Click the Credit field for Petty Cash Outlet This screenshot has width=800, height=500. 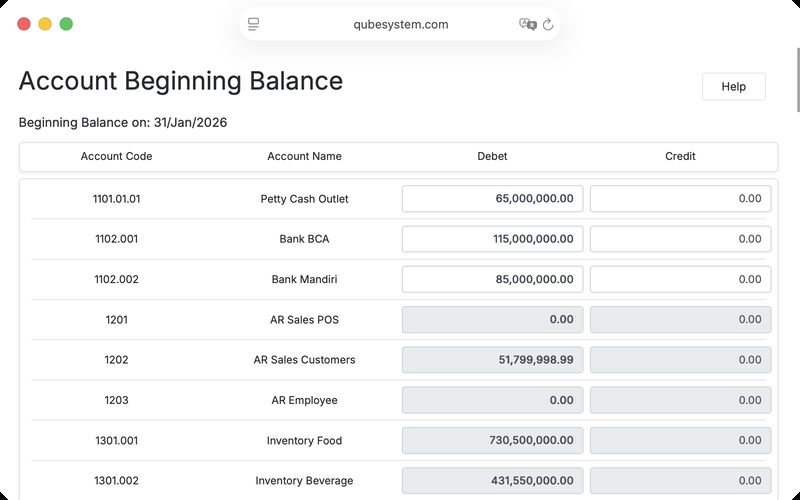(681, 198)
